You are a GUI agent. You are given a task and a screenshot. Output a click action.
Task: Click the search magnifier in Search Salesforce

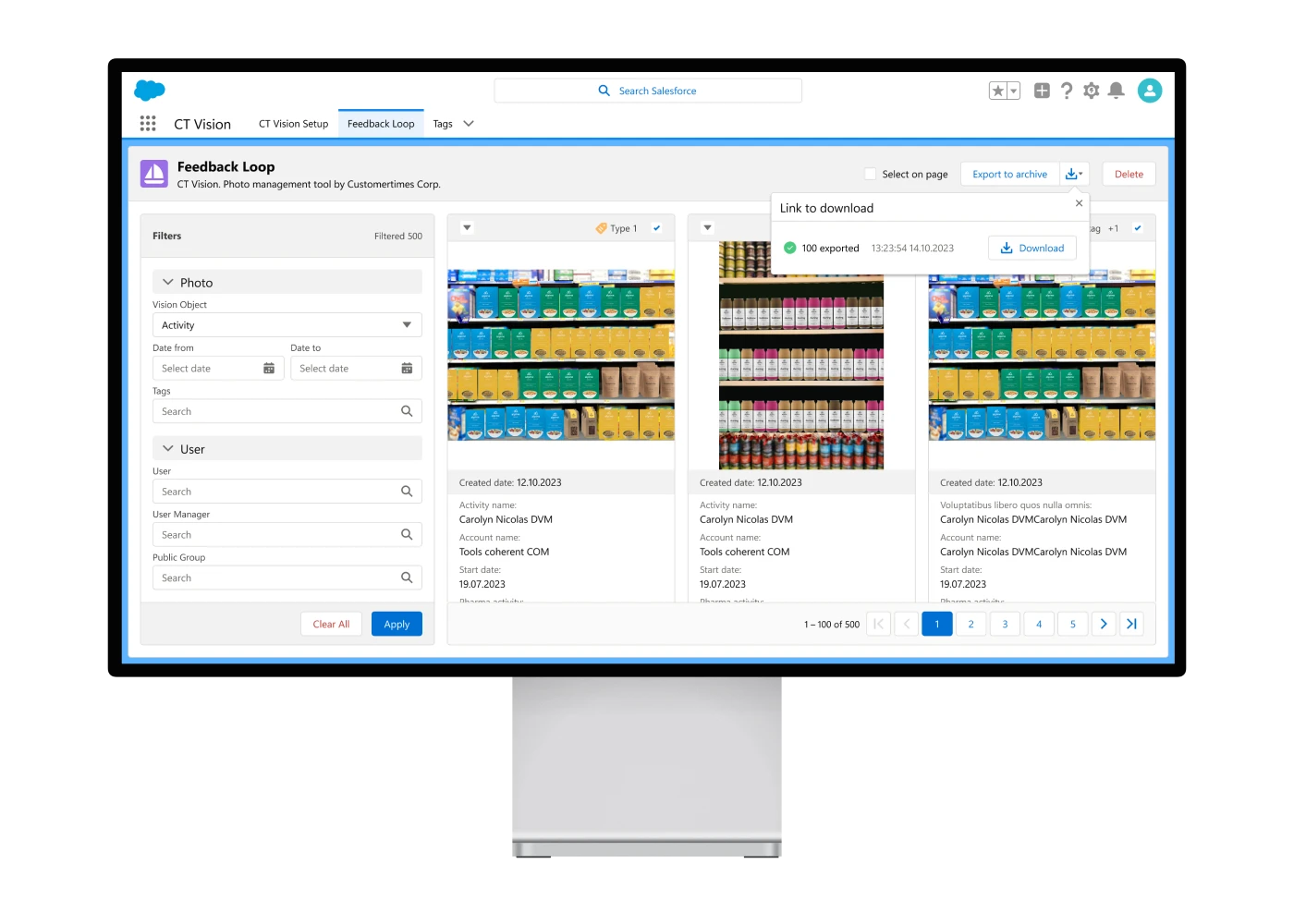pos(604,91)
